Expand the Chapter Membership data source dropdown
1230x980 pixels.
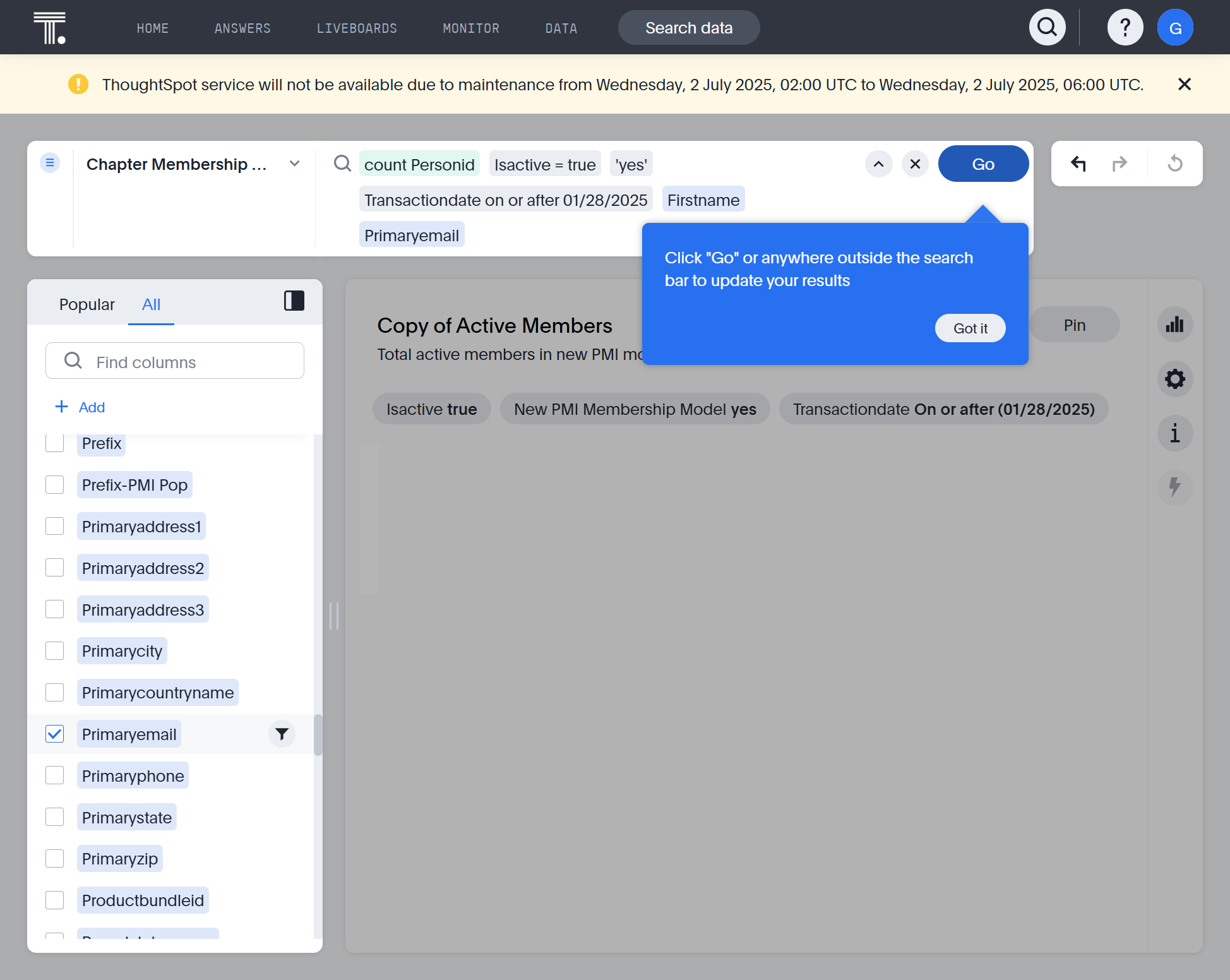coord(294,164)
